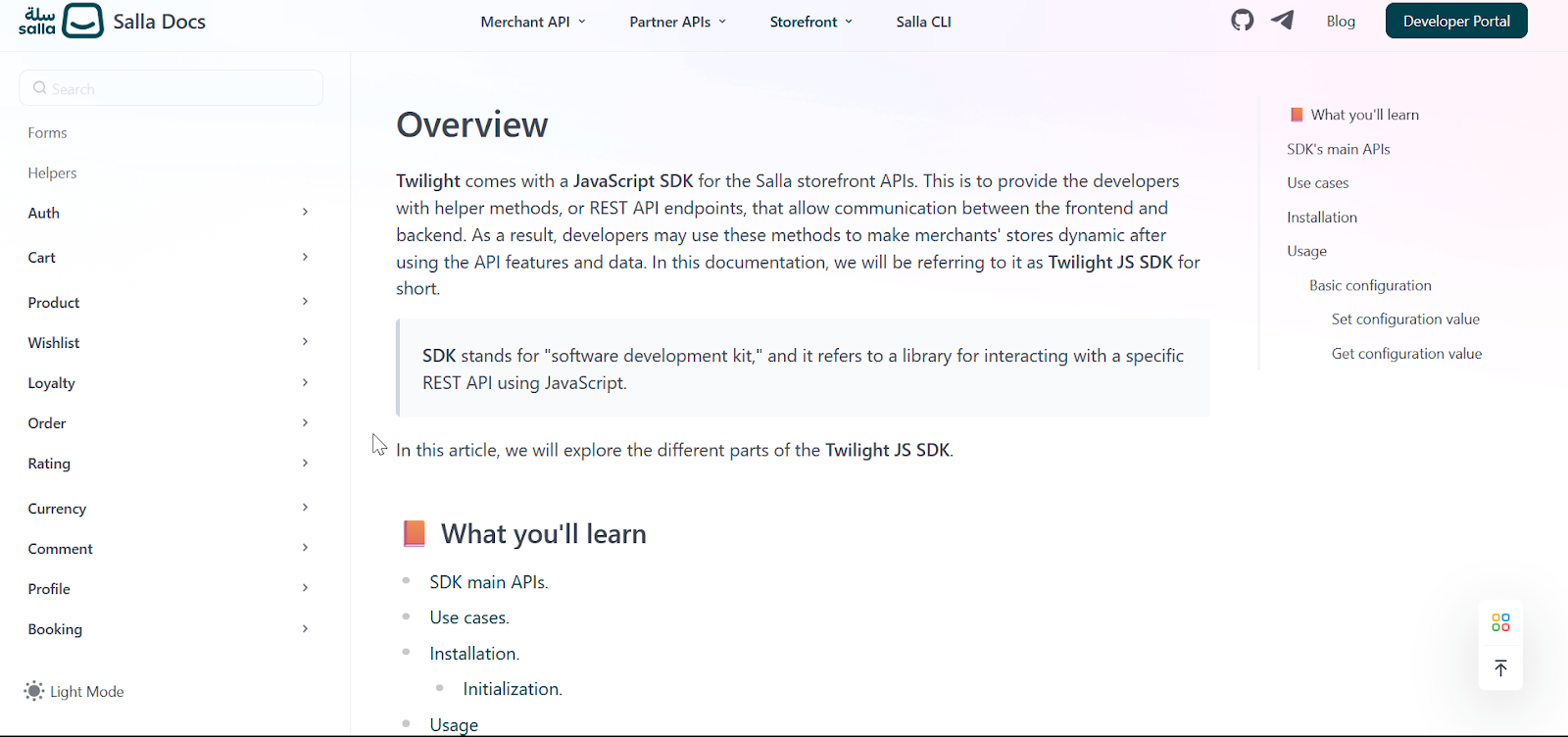1568x737 pixels.
Task: Open the Telegram channel icon
Action: pyautogui.click(x=1283, y=21)
